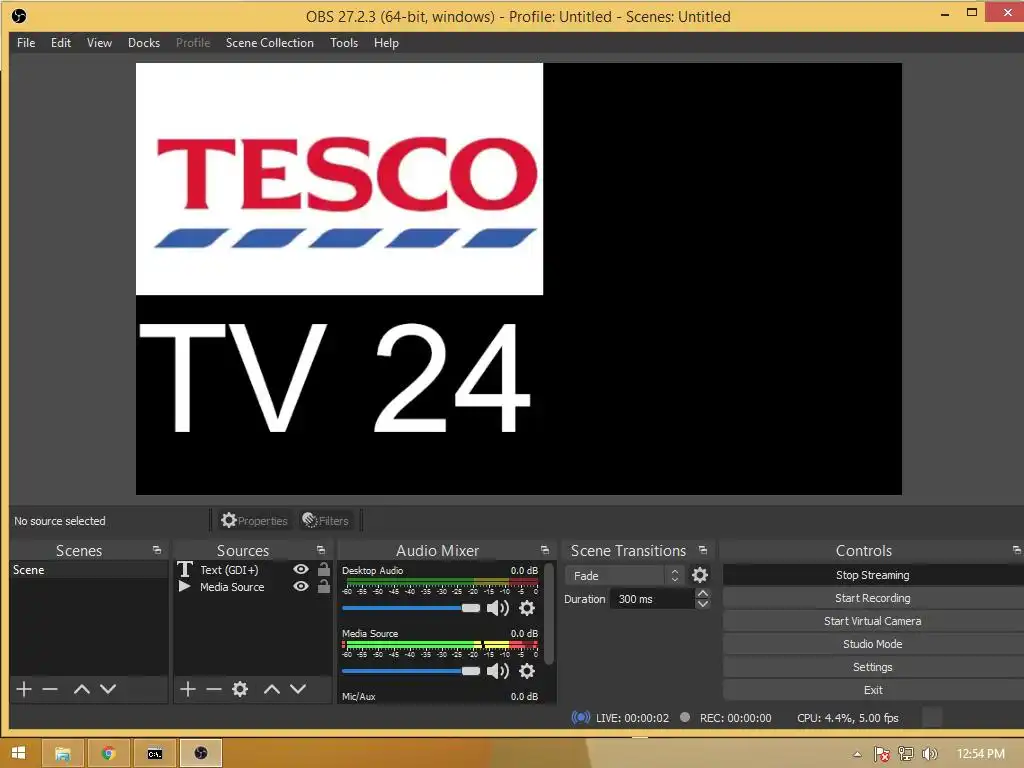Remove selected source with minus icon
This screenshot has width=1024, height=768.
pos(214,689)
